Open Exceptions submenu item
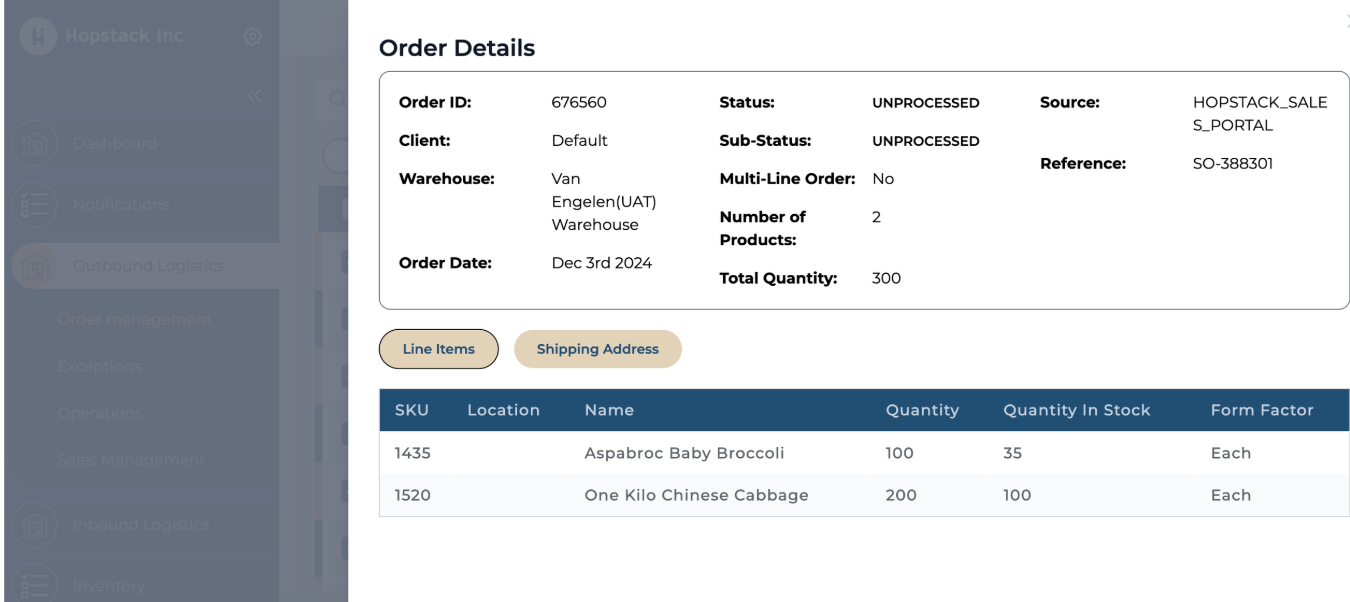1350x602 pixels. pos(100,366)
